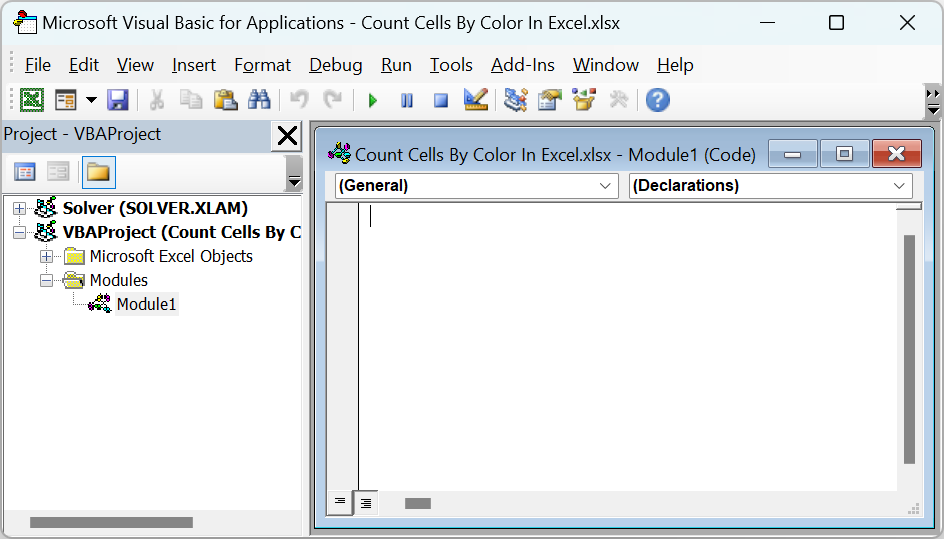Open the Properties Window toolbar icon
Screen dimensions: 944x539
(550, 100)
